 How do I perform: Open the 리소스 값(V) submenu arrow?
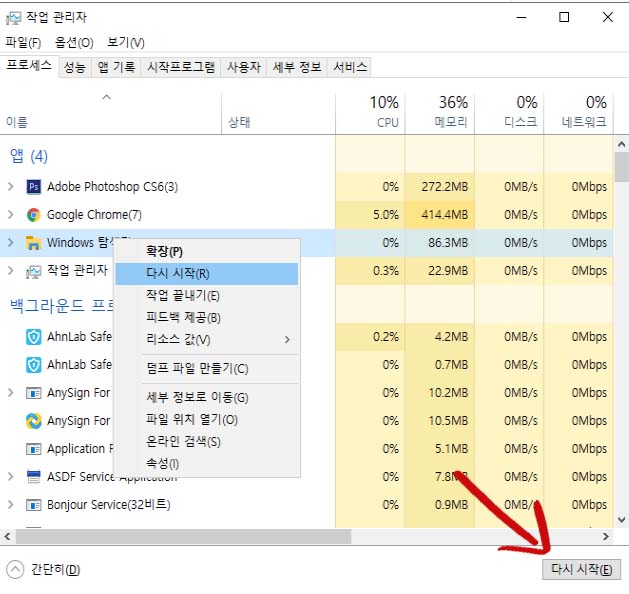(x=287, y=340)
